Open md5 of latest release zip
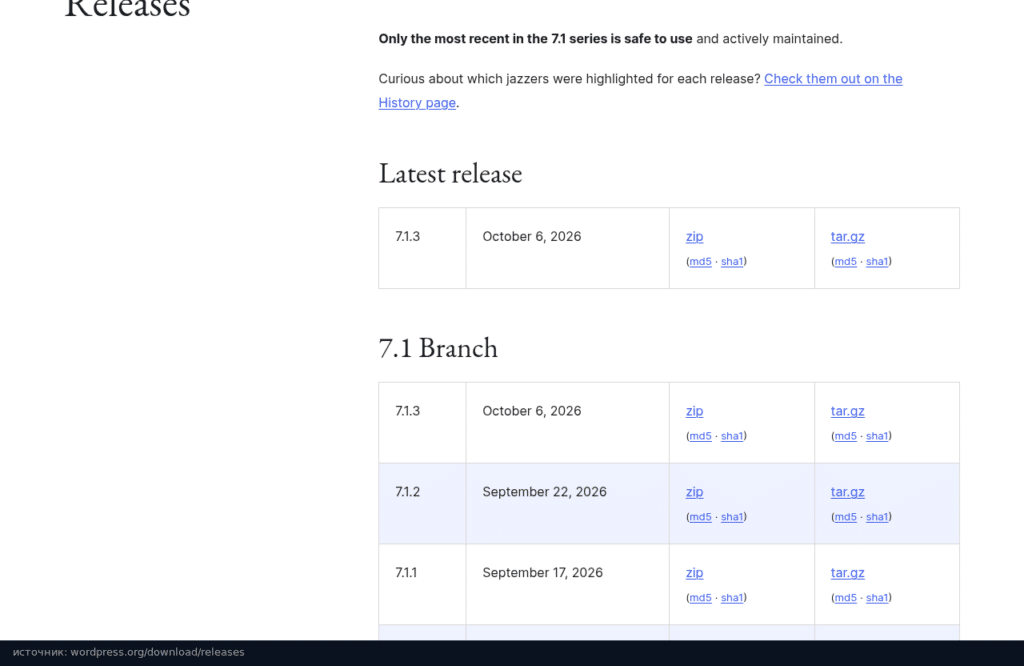This screenshot has height=666, width=1024. point(700,261)
